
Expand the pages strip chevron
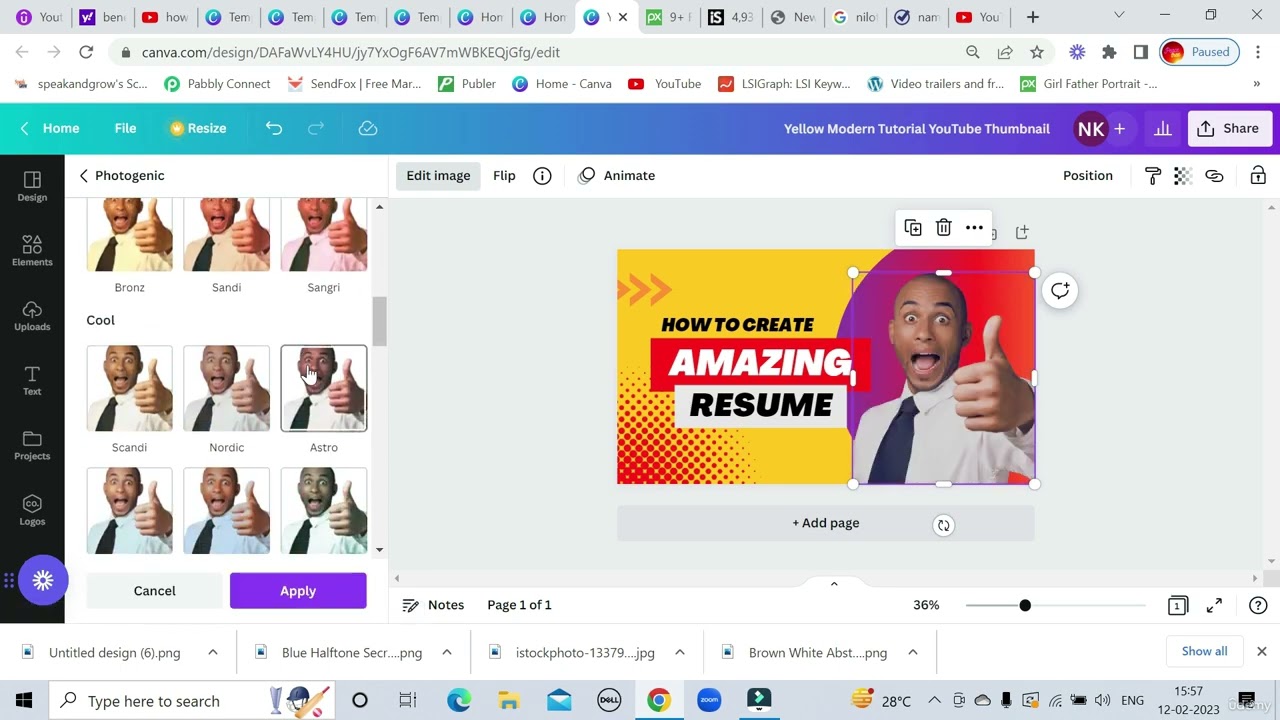pyautogui.click(x=834, y=584)
